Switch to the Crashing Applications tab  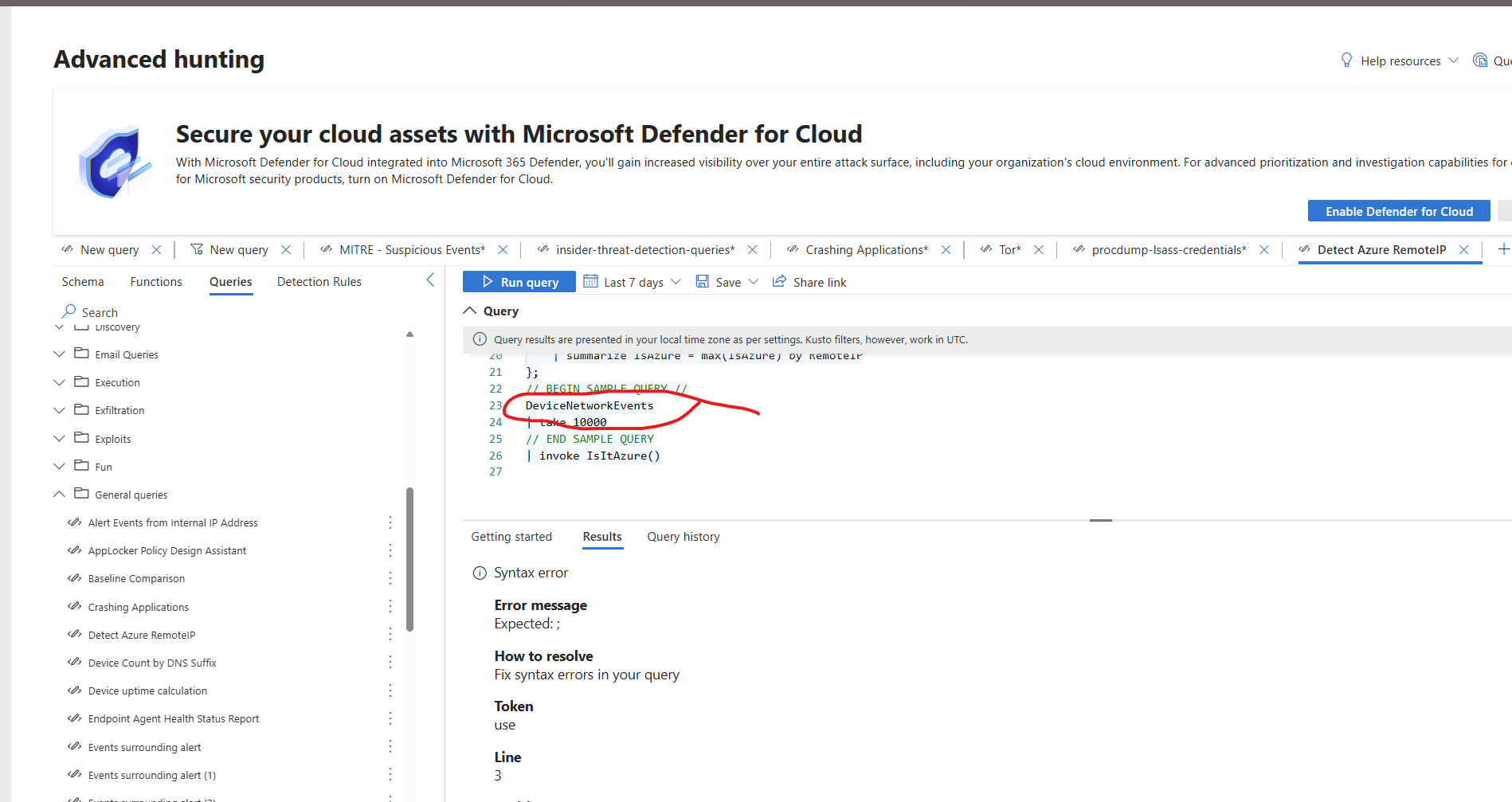click(x=867, y=250)
